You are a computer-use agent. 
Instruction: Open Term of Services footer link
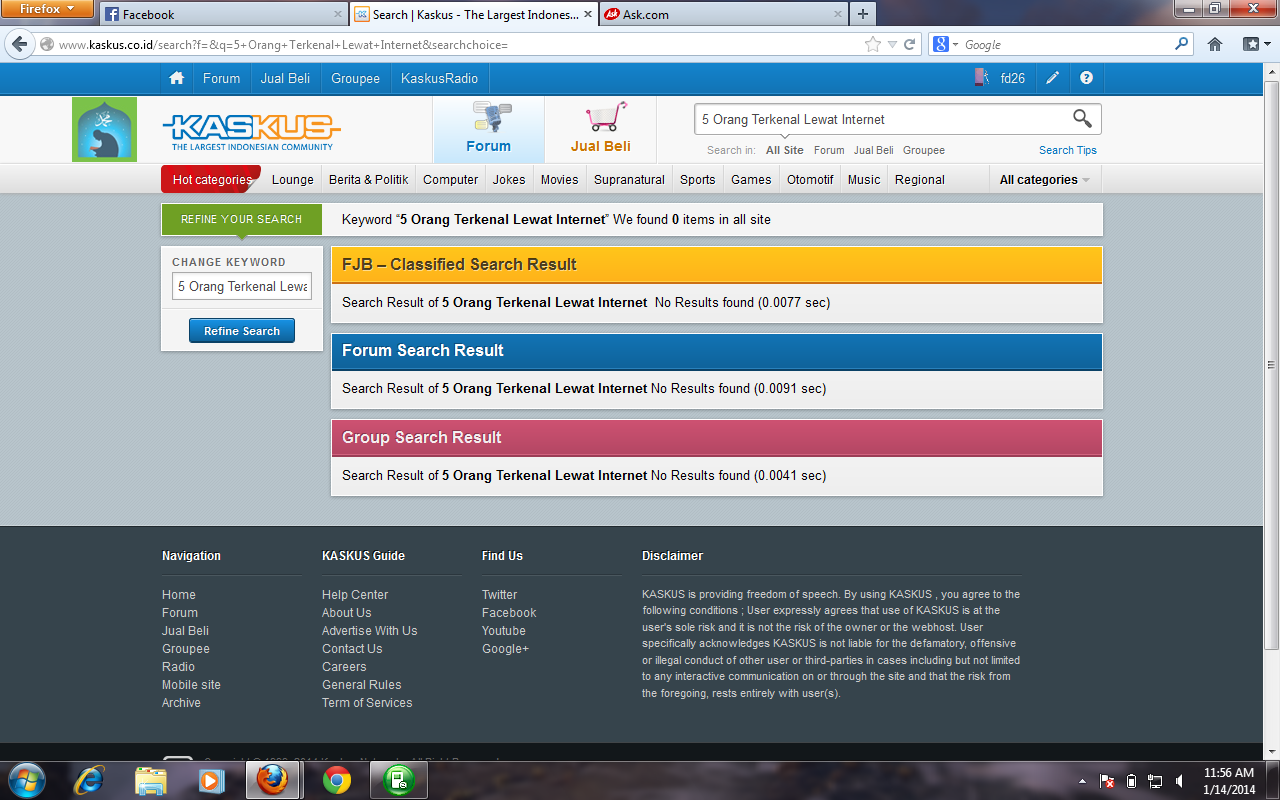click(367, 703)
